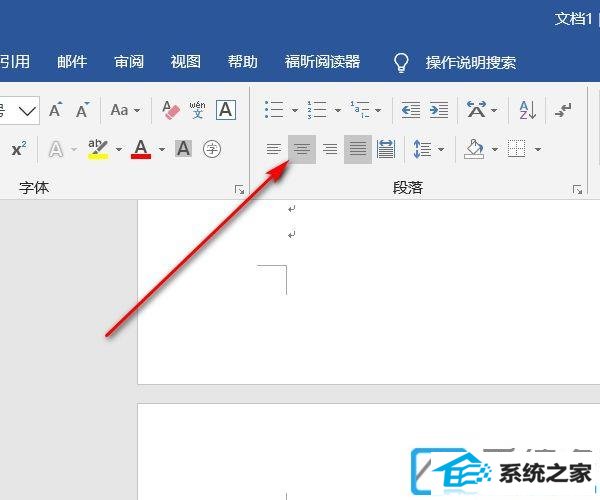Screen dimensions: 600x500
Task: Open the text effects dropdown arrow
Action: tap(74, 149)
